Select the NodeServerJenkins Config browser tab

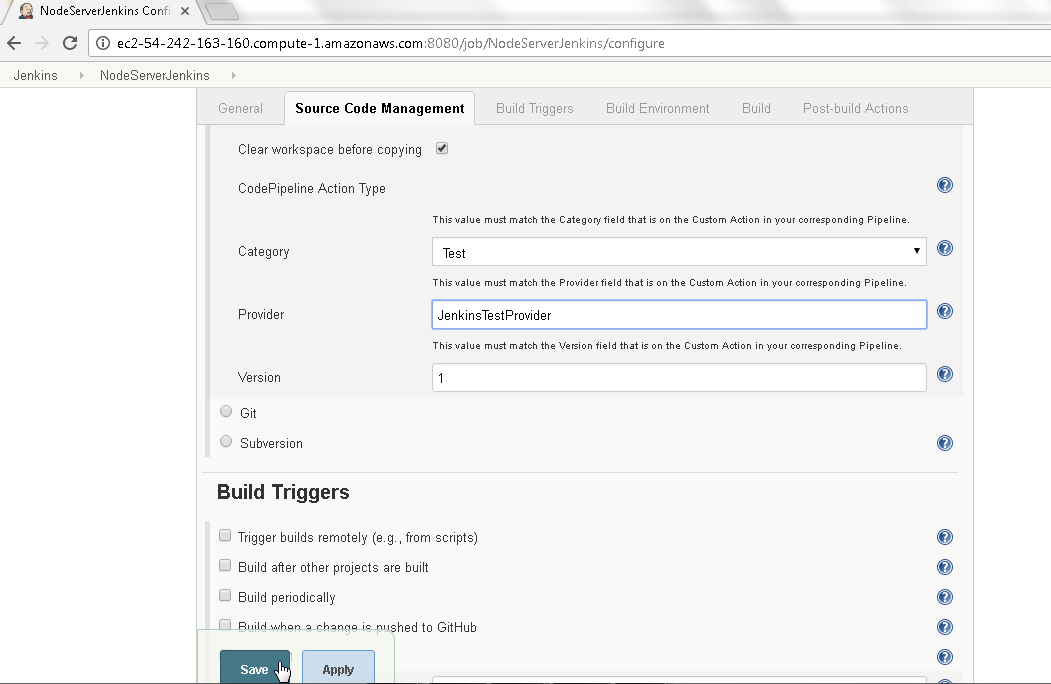pyautogui.click(x=105, y=11)
